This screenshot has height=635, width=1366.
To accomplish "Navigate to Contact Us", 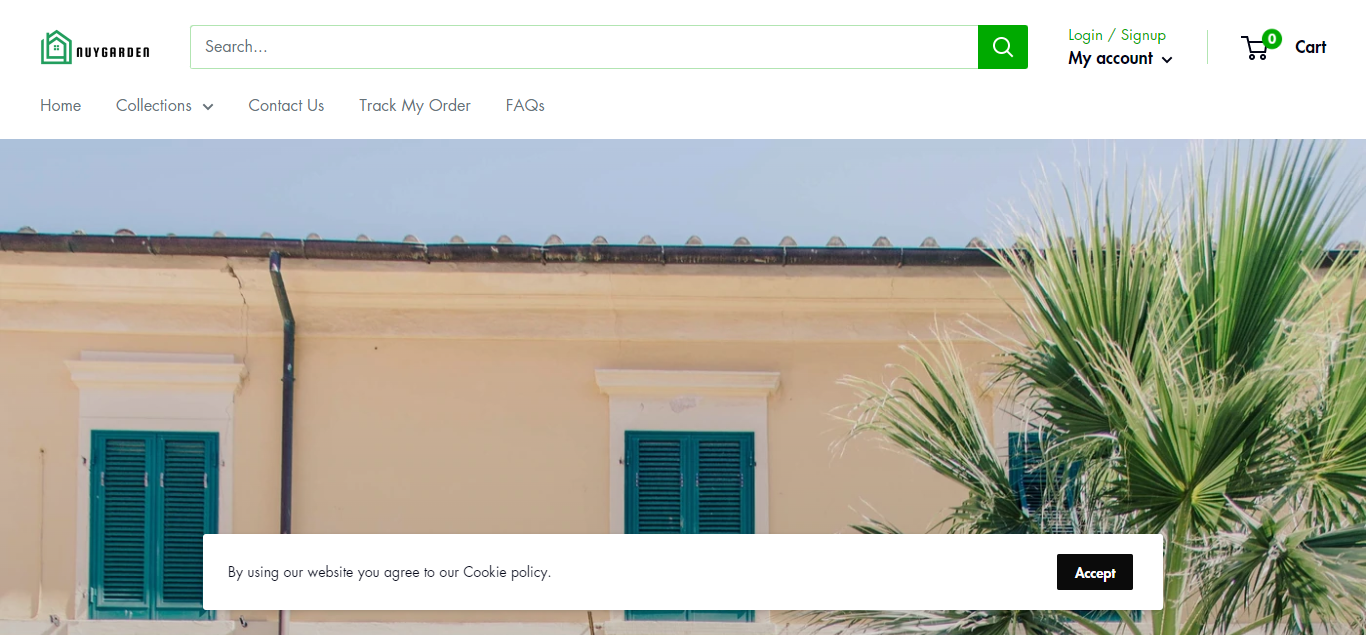I will (286, 105).
